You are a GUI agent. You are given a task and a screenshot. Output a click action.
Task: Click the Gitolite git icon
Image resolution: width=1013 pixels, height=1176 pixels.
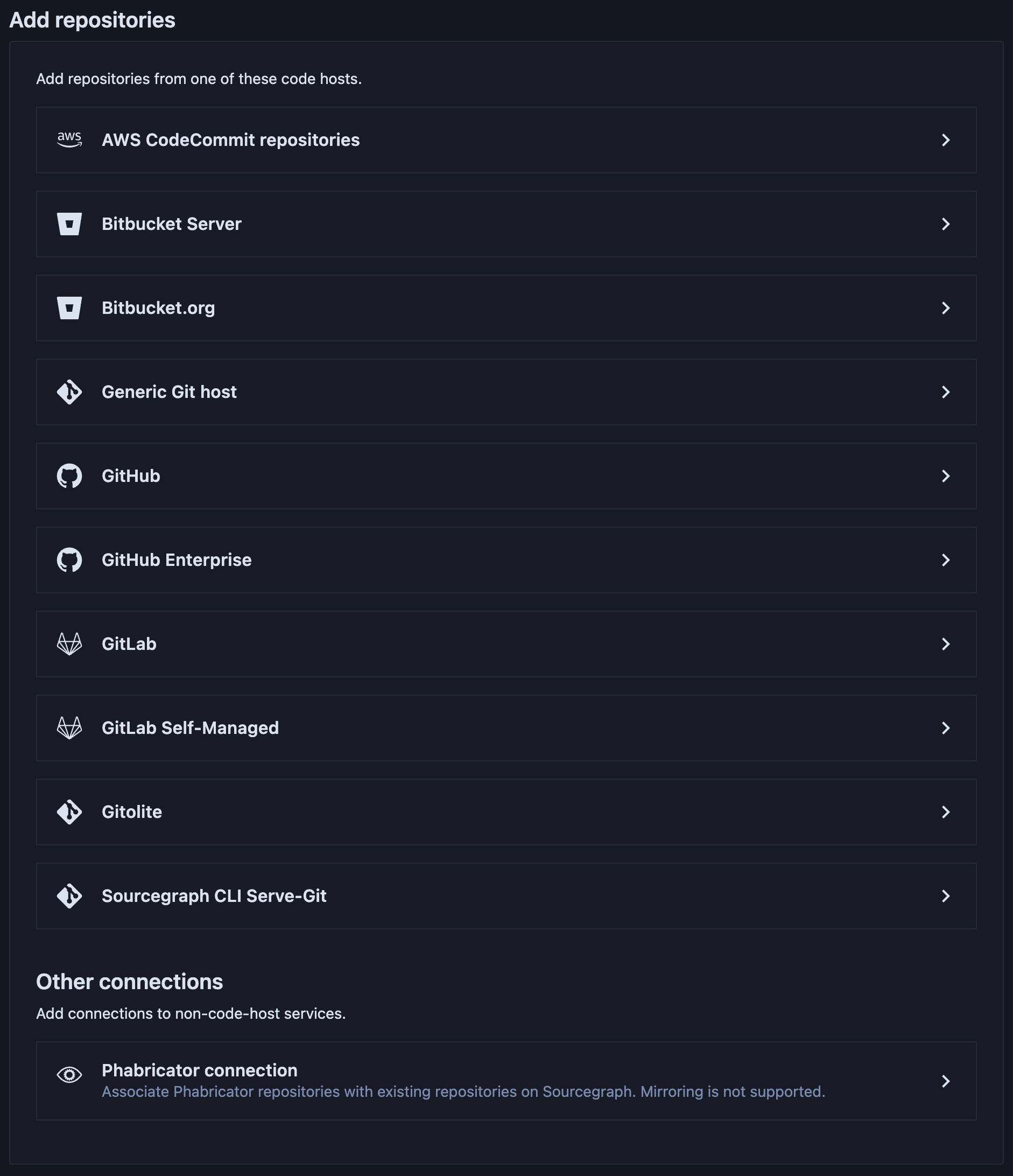(69, 812)
